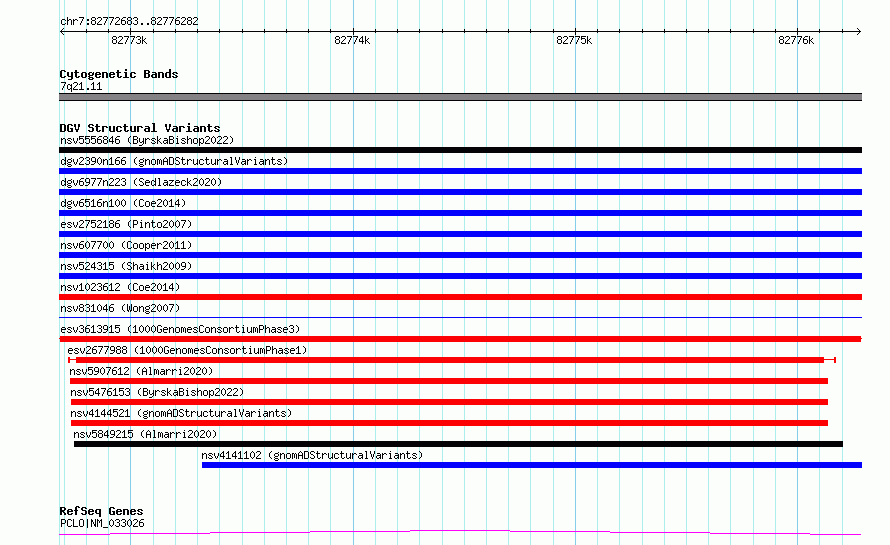Select the nsv5849215 (Almarri2020) label

tap(145, 434)
